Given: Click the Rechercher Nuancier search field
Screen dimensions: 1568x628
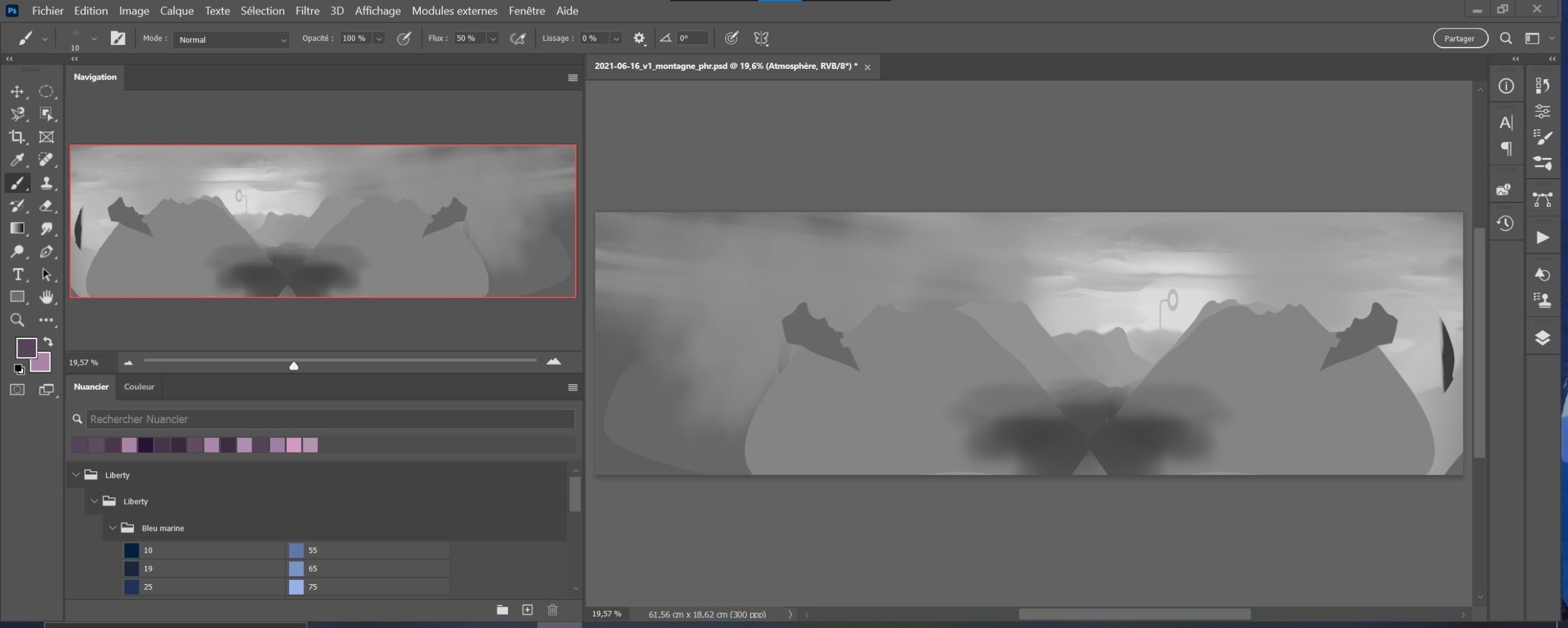Looking at the screenshot, I should (x=330, y=419).
